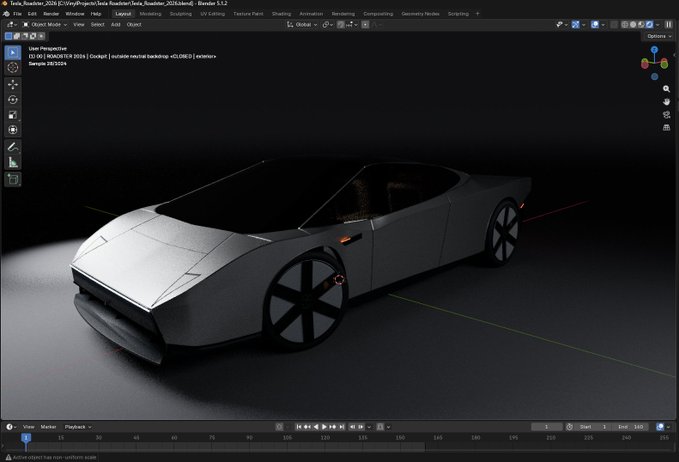
Task: Open the editor type dropdown in viewport header
Action: [11, 25]
